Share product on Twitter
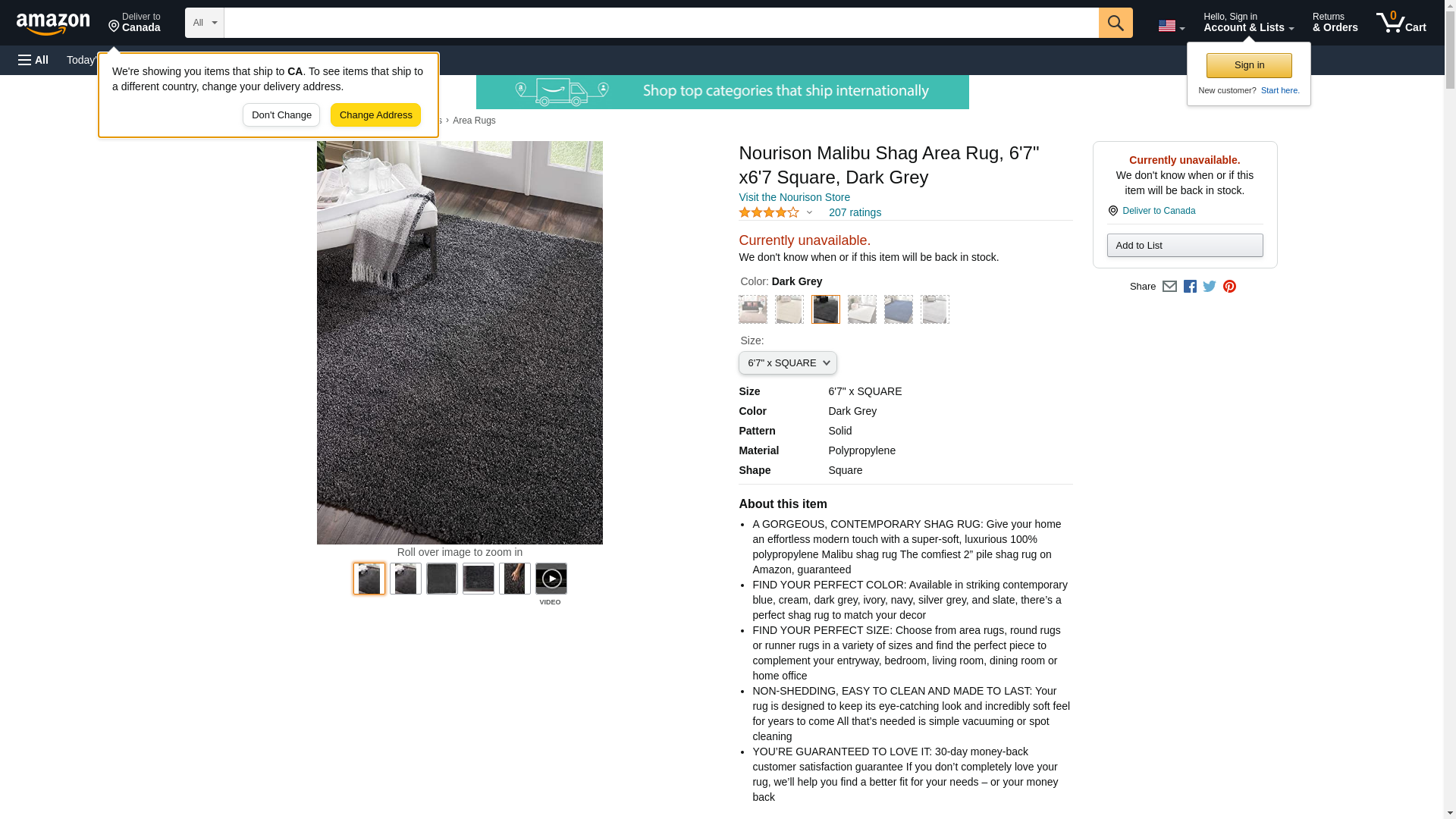 point(1210,287)
